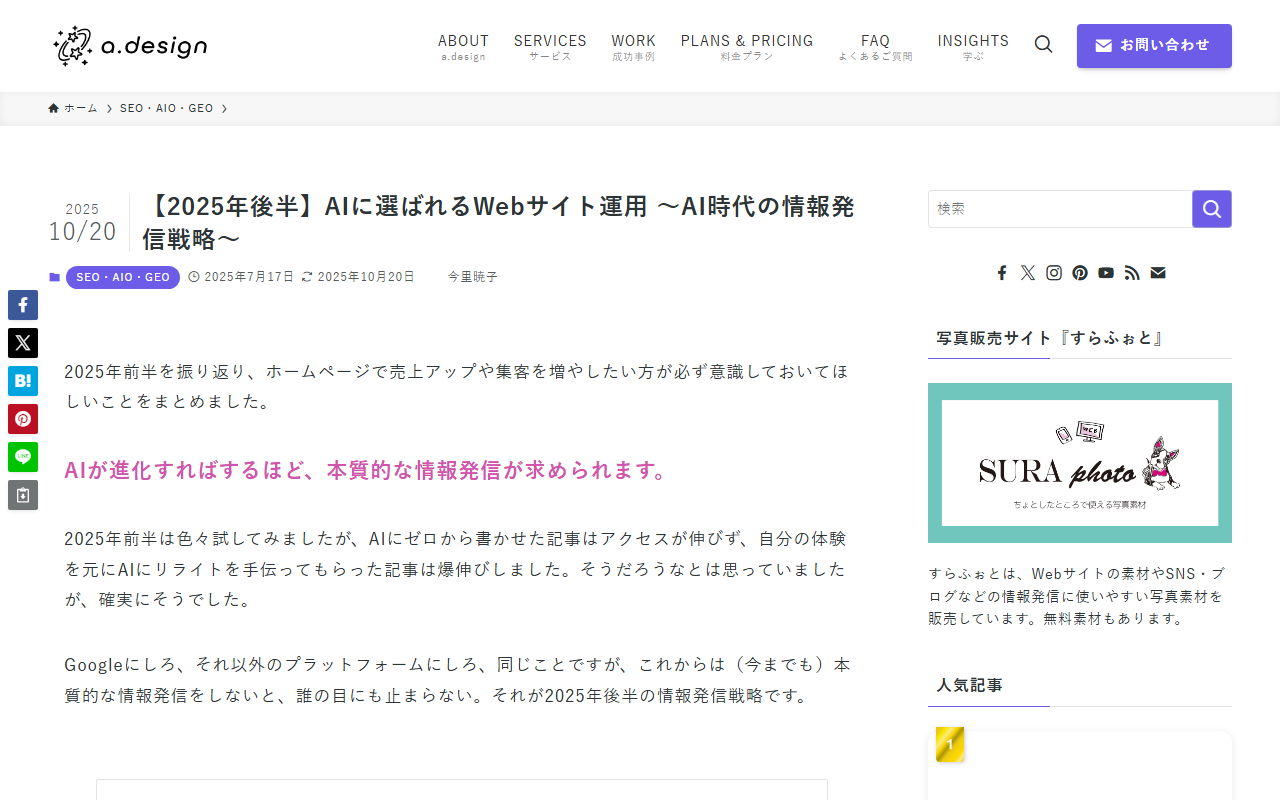Open the site's YouTube channel
The height and width of the screenshot is (800, 1280).
point(1105,271)
